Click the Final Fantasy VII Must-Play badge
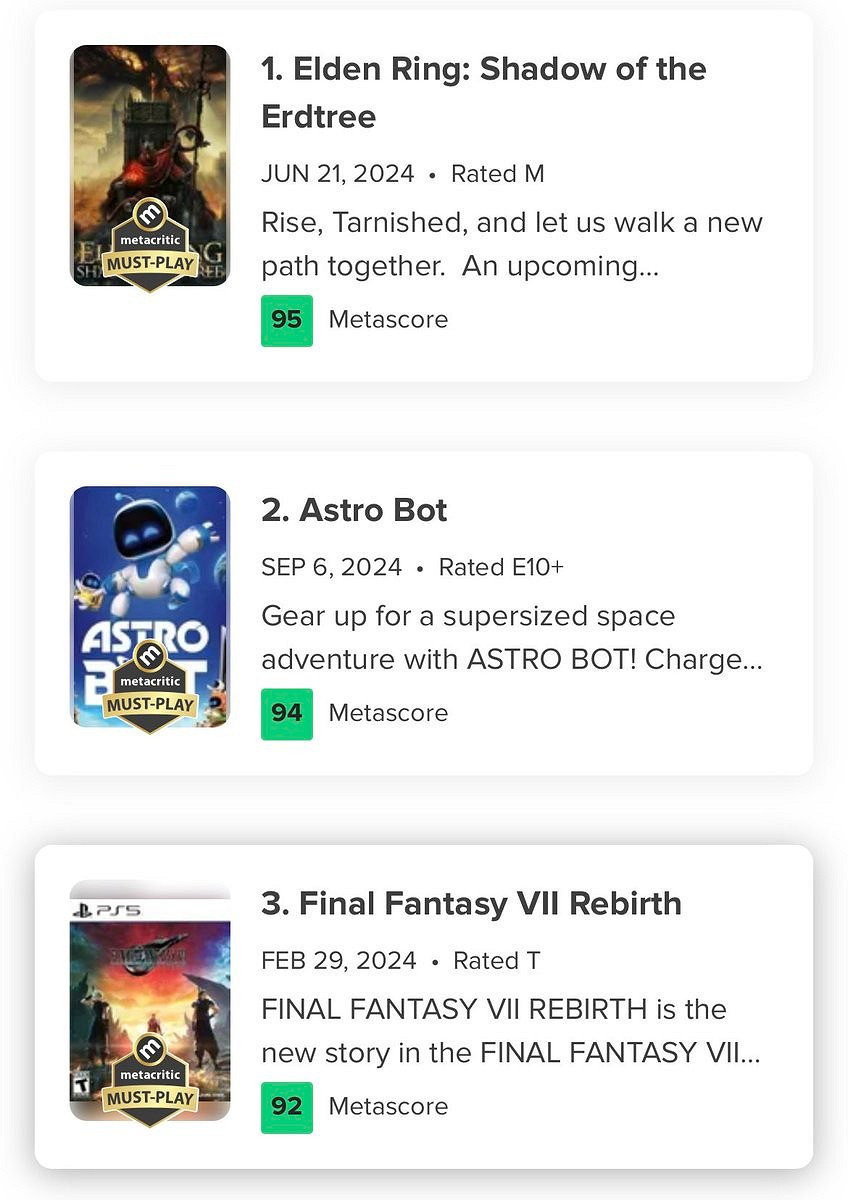Viewport: 848px width, 1200px height. pyautogui.click(x=150, y=1080)
